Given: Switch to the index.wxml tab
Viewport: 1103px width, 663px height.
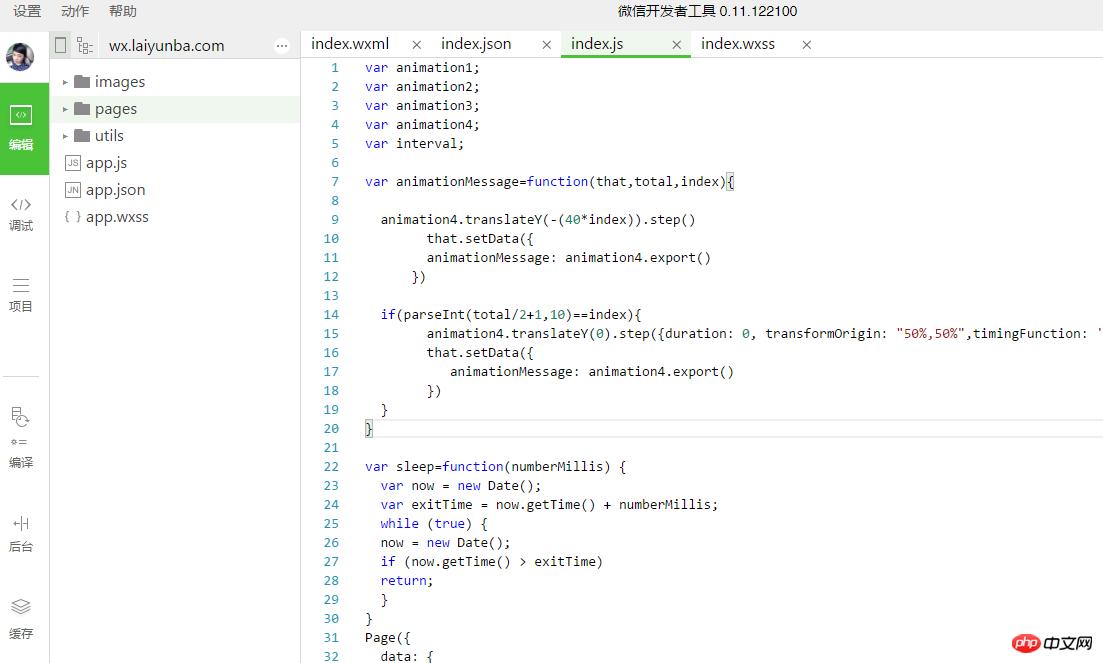Looking at the screenshot, I should click(350, 44).
